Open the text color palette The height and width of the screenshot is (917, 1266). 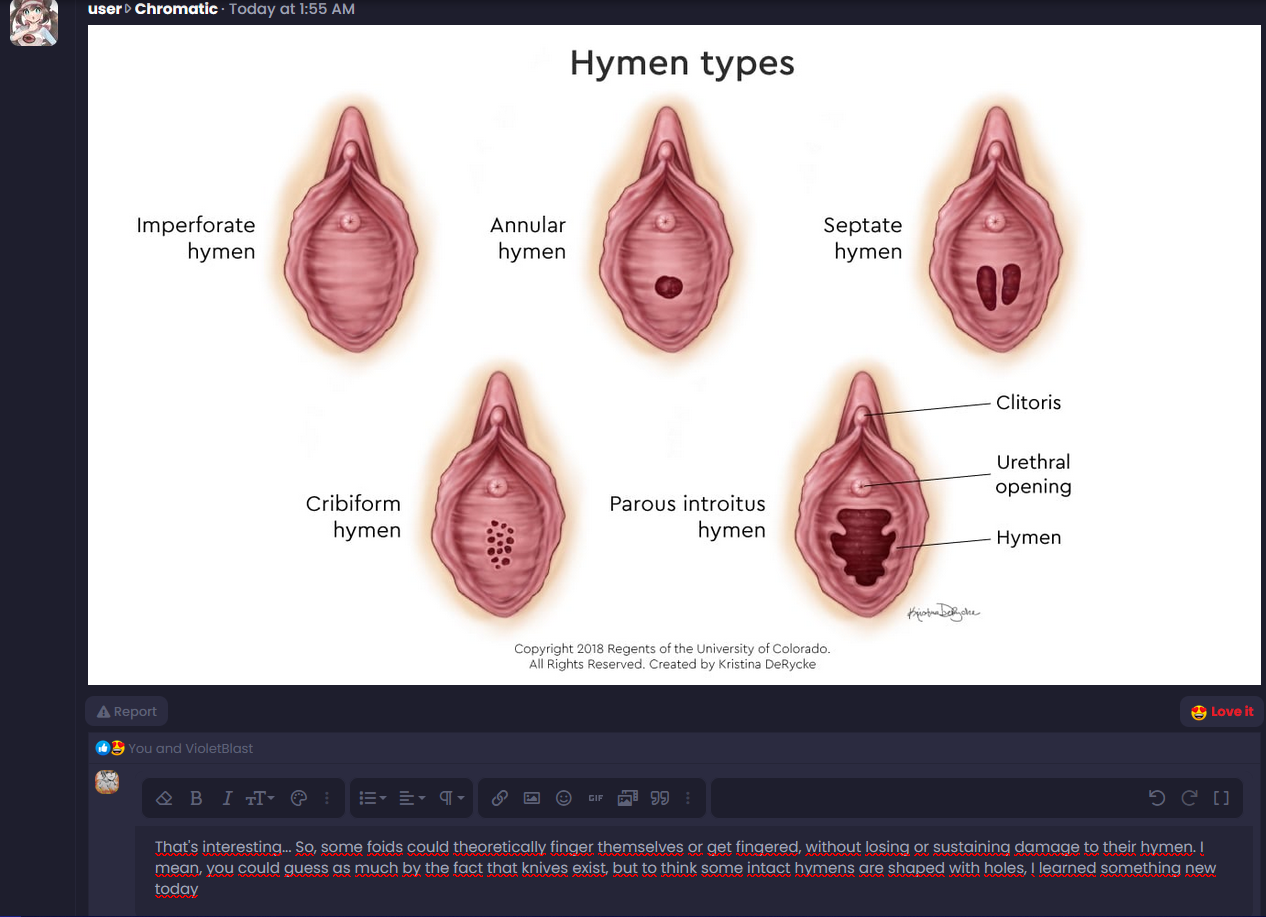pyautogui.click(x=298, y=798)
